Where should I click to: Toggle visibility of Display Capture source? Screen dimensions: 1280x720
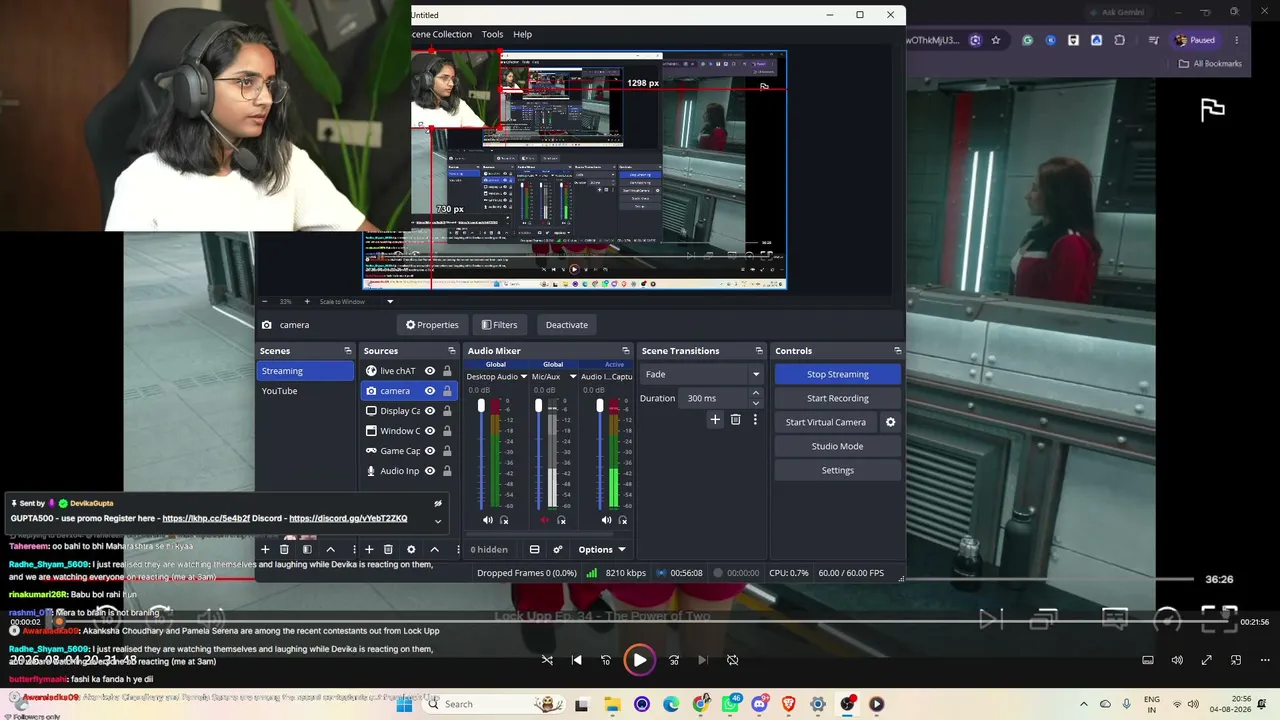click(430, 411)
